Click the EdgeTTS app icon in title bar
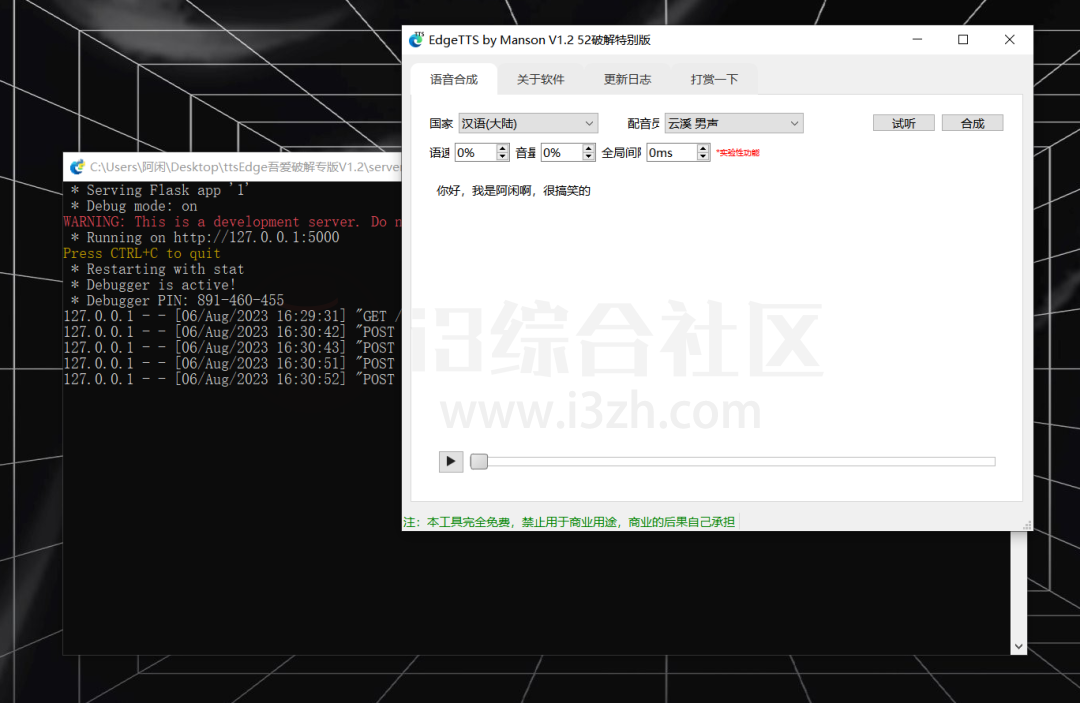 click(x=416, y=40)
